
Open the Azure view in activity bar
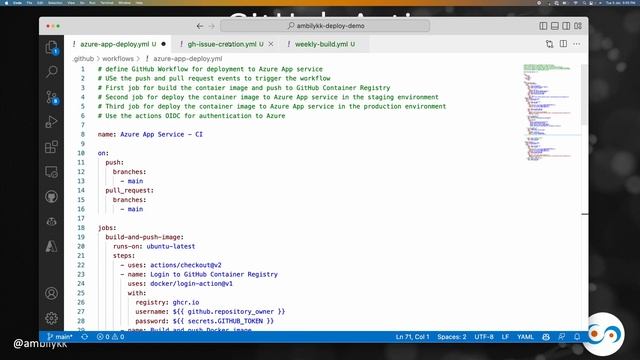[51, 246]
